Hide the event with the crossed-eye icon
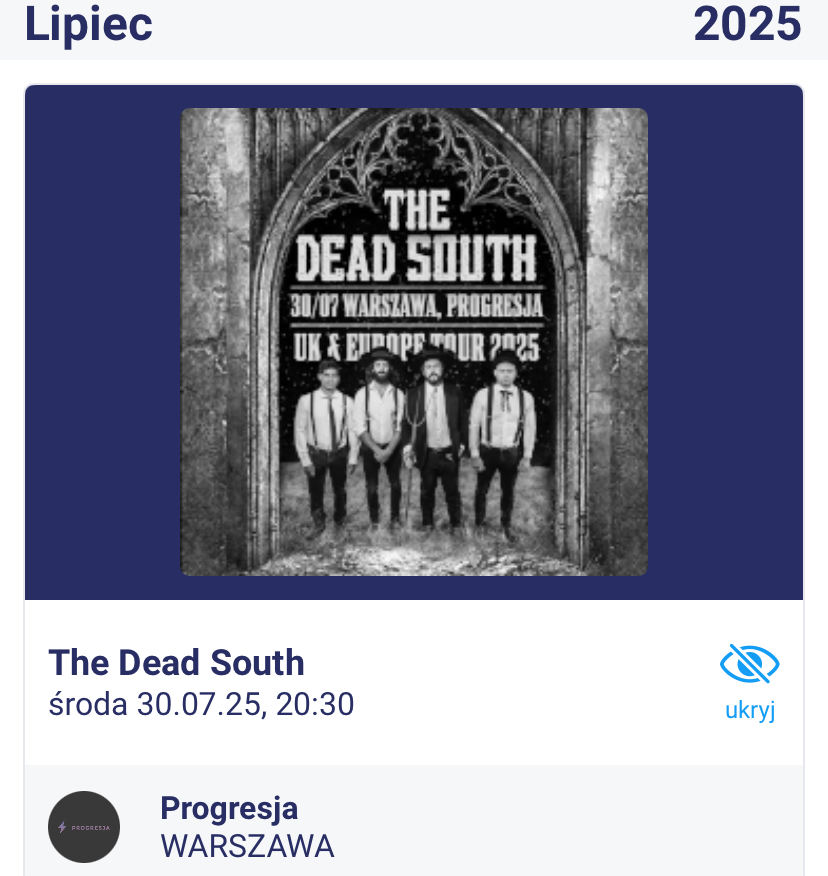The image size is (828, 876). pos(749,665)
